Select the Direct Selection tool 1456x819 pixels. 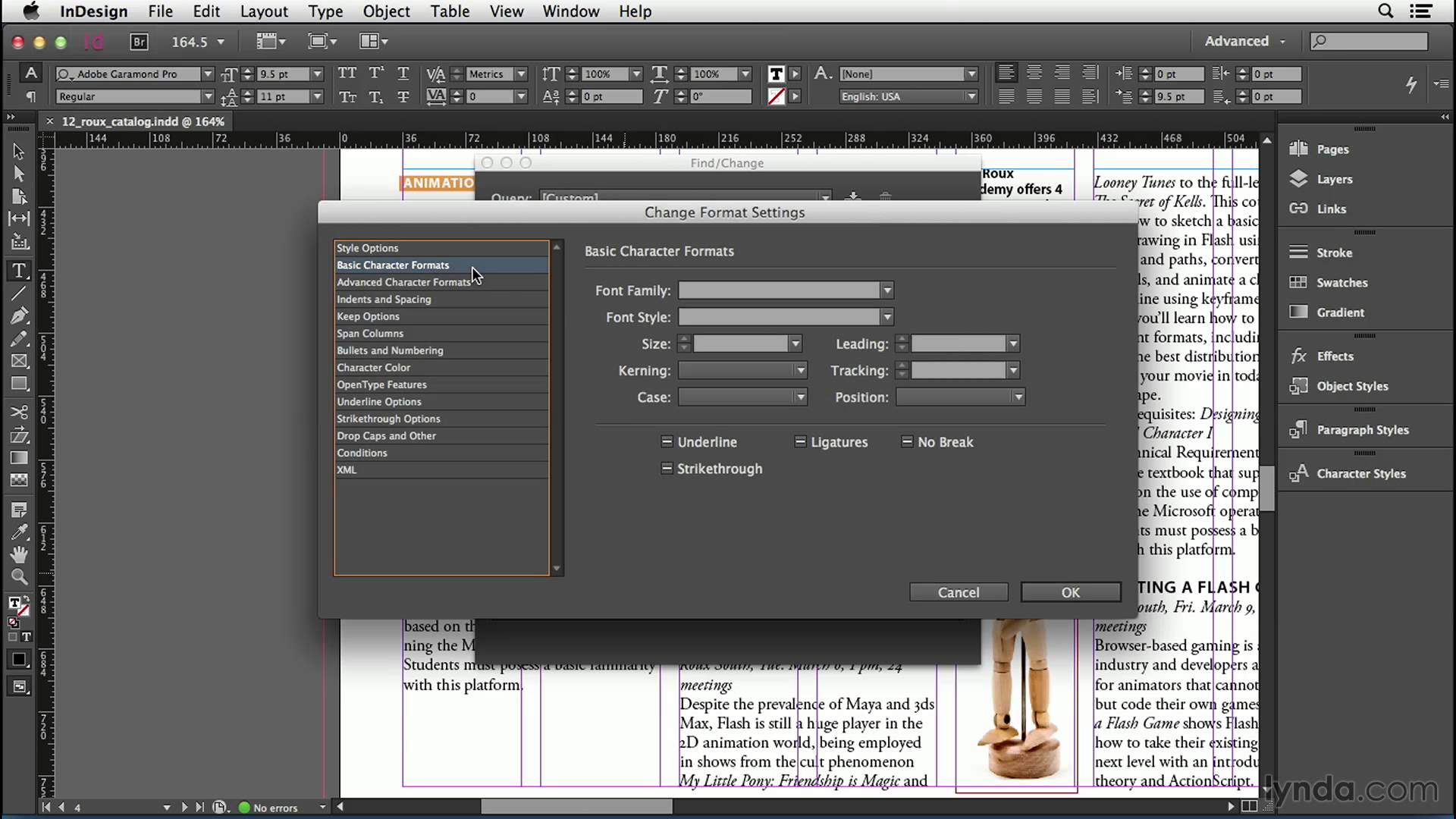[19, 174]
